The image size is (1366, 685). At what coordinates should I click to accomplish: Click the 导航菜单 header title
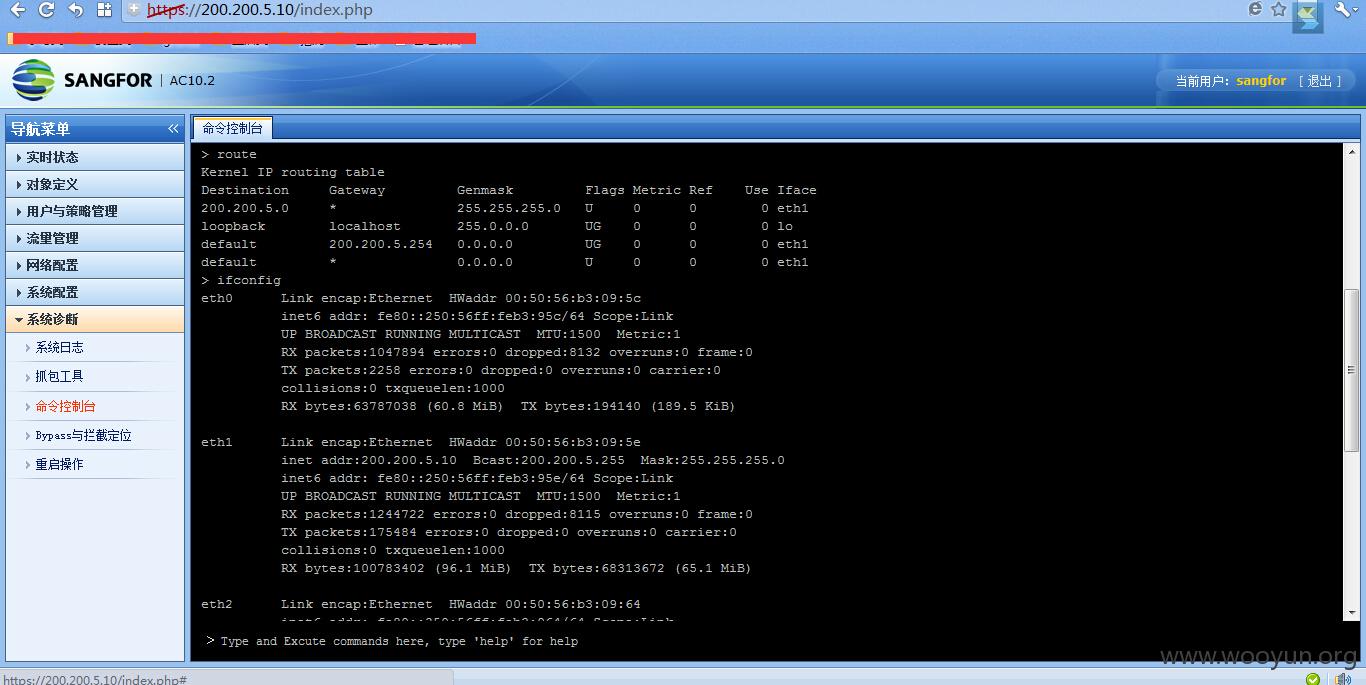pos(40,129)
